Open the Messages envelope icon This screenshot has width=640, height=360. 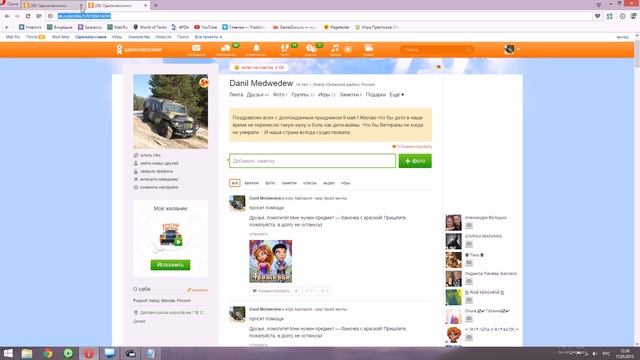tap(196, 48)
